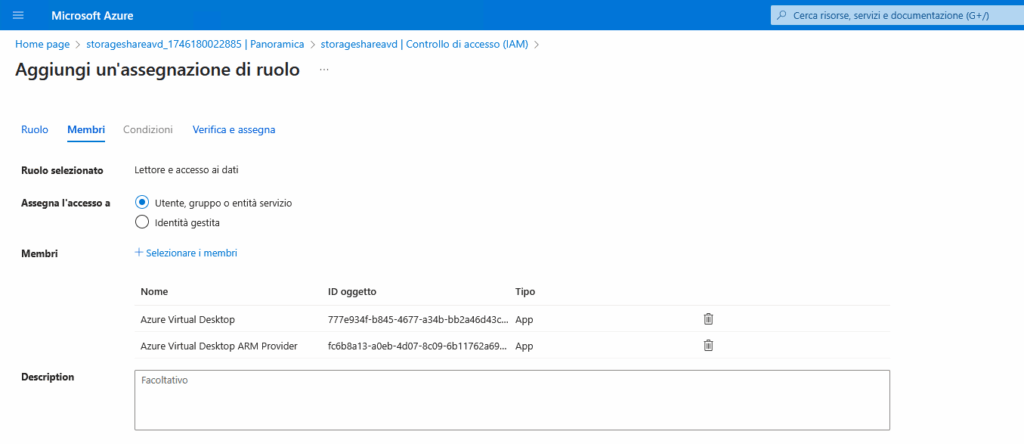Screen dimensions: 1024x444
Task: Open storageshareavd_1746180022885 Panoramica breadcrumb
Action: [x=195, y=45]
